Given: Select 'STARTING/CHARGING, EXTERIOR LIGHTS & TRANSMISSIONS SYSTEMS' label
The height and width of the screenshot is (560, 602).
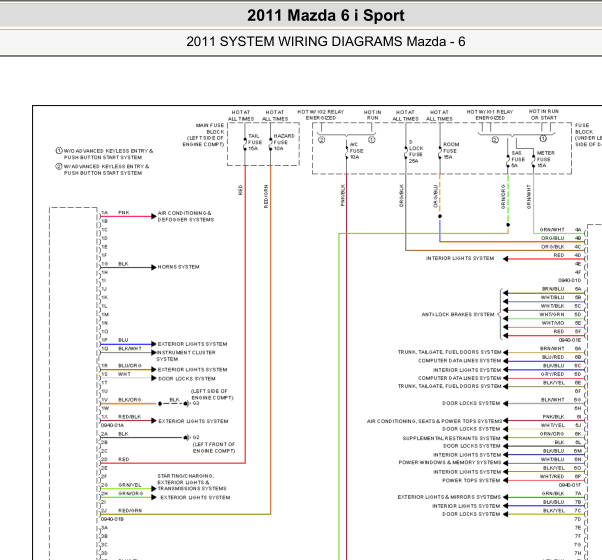Looking at the screenshot, I should pos(192,482).
